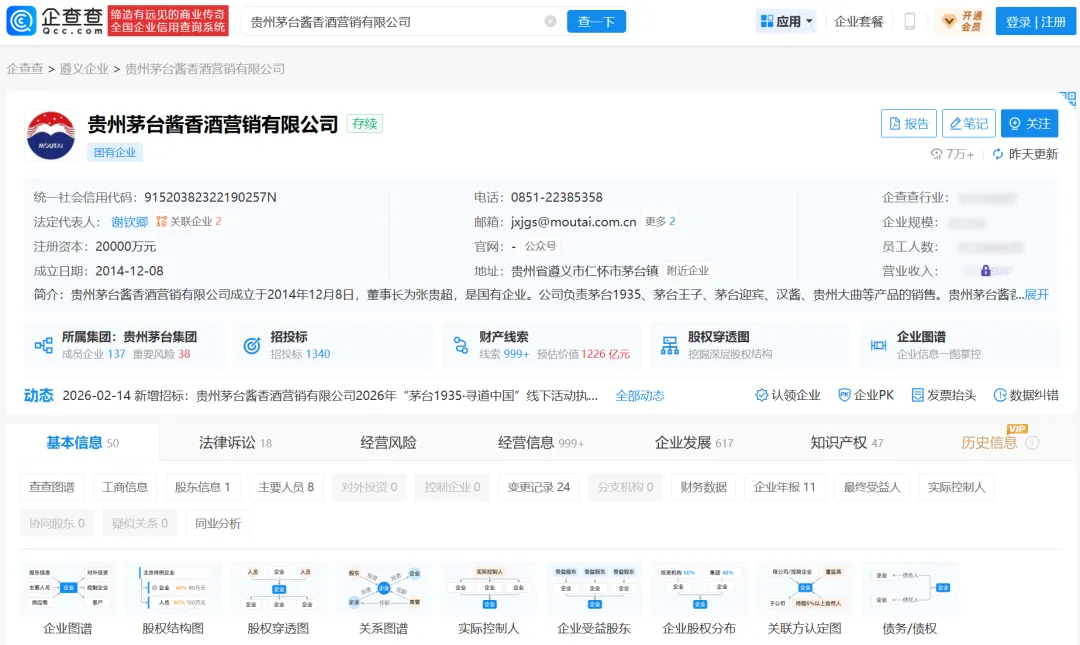Click 数据纠错
This screenshot has height=645, width=1080.
(x=1026, y=395)
